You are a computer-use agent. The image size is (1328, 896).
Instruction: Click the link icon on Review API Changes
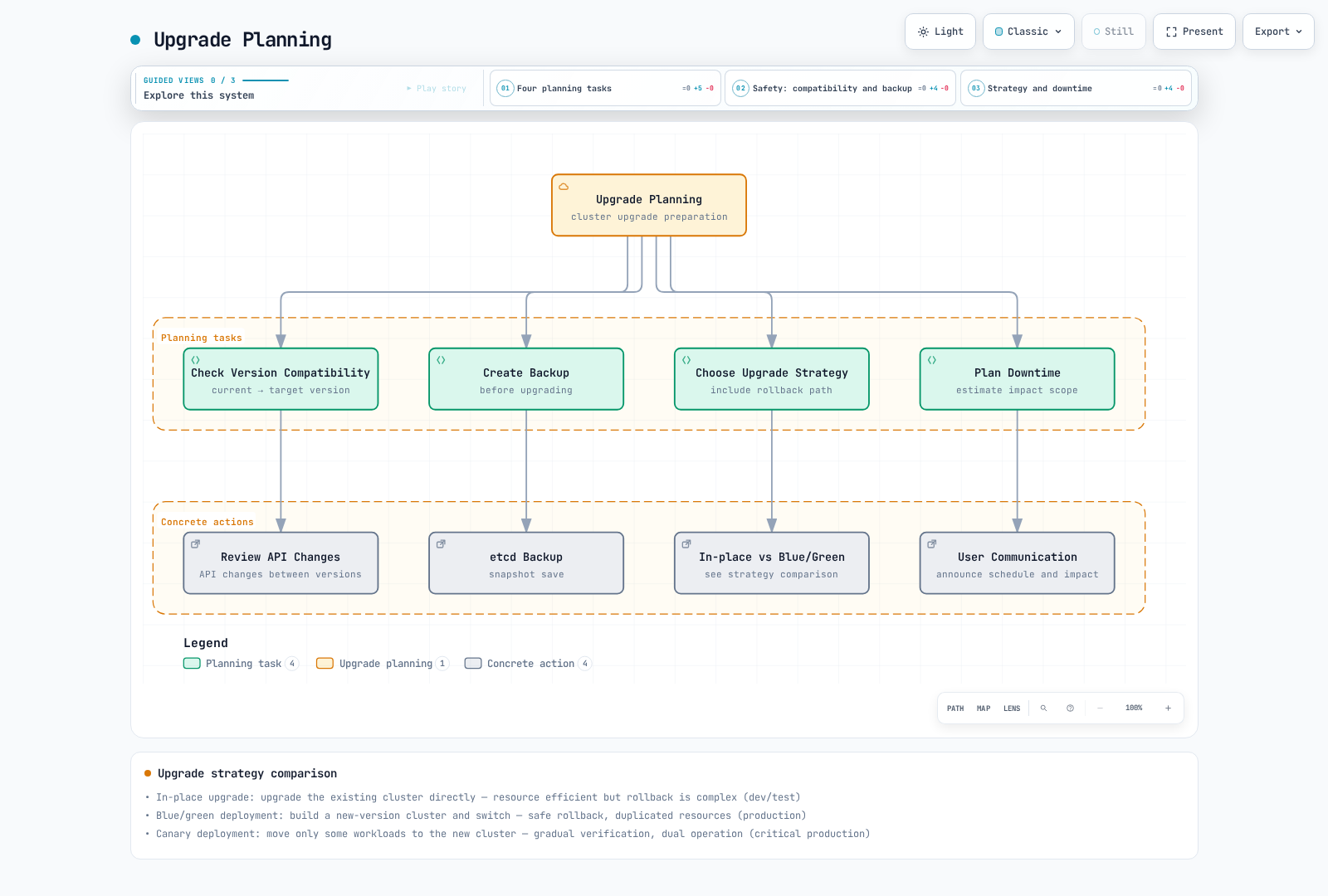[x=196, y=544]
